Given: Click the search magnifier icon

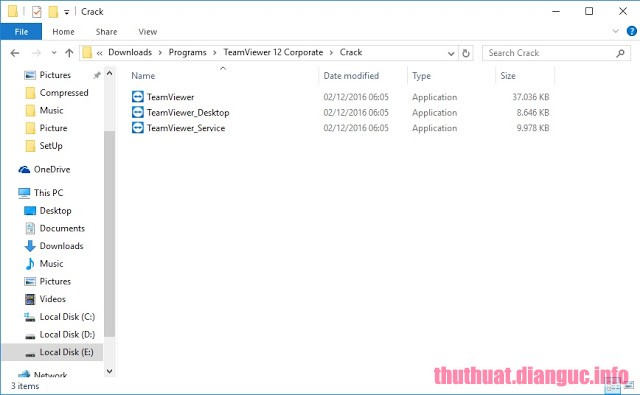Looking at the screenshot, I should click(x=620, y=53).
